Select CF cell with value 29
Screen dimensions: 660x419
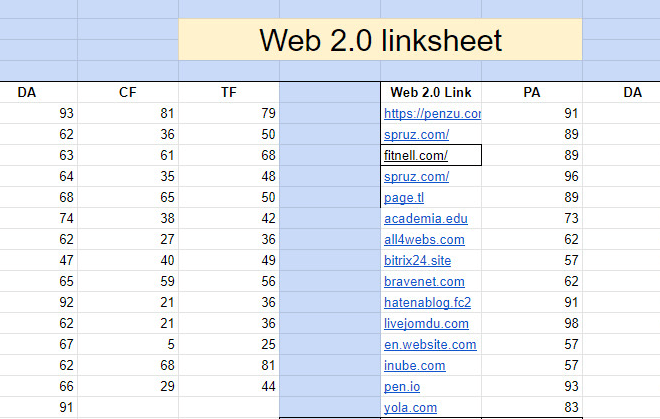pyautogui.click(x=128, y=387)
